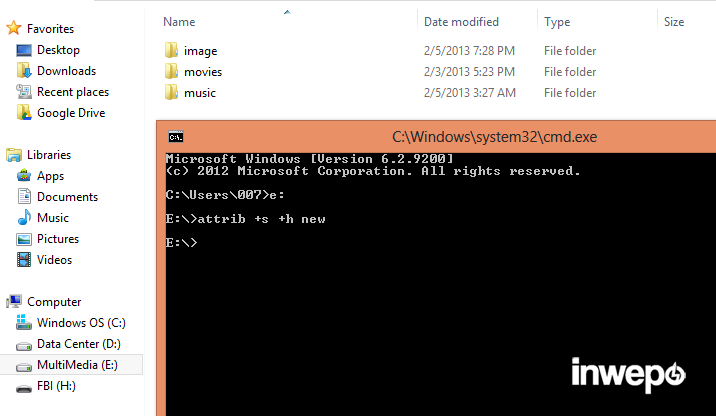Viewport: 716px width, 416px height.
Task: Select the music folder name in list
Action: [x=200, y=93]
